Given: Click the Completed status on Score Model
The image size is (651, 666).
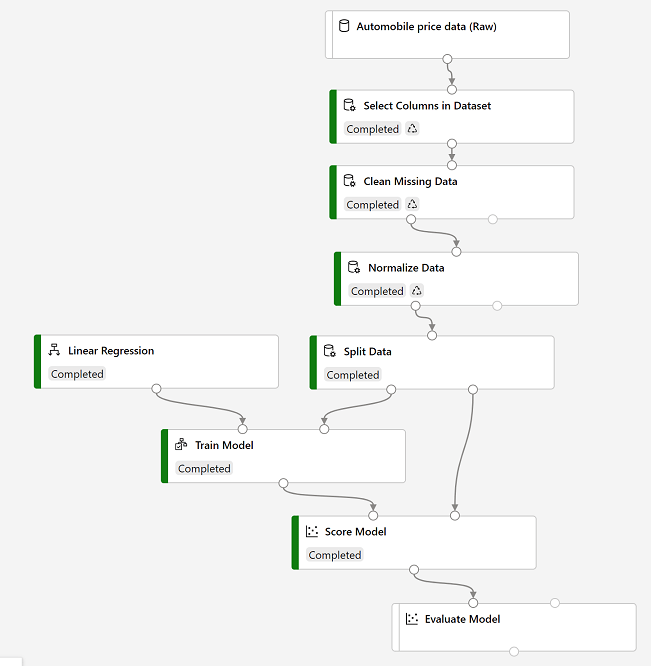Looking at the screenshot, I should pyautogui.click(x=335, y=555).
